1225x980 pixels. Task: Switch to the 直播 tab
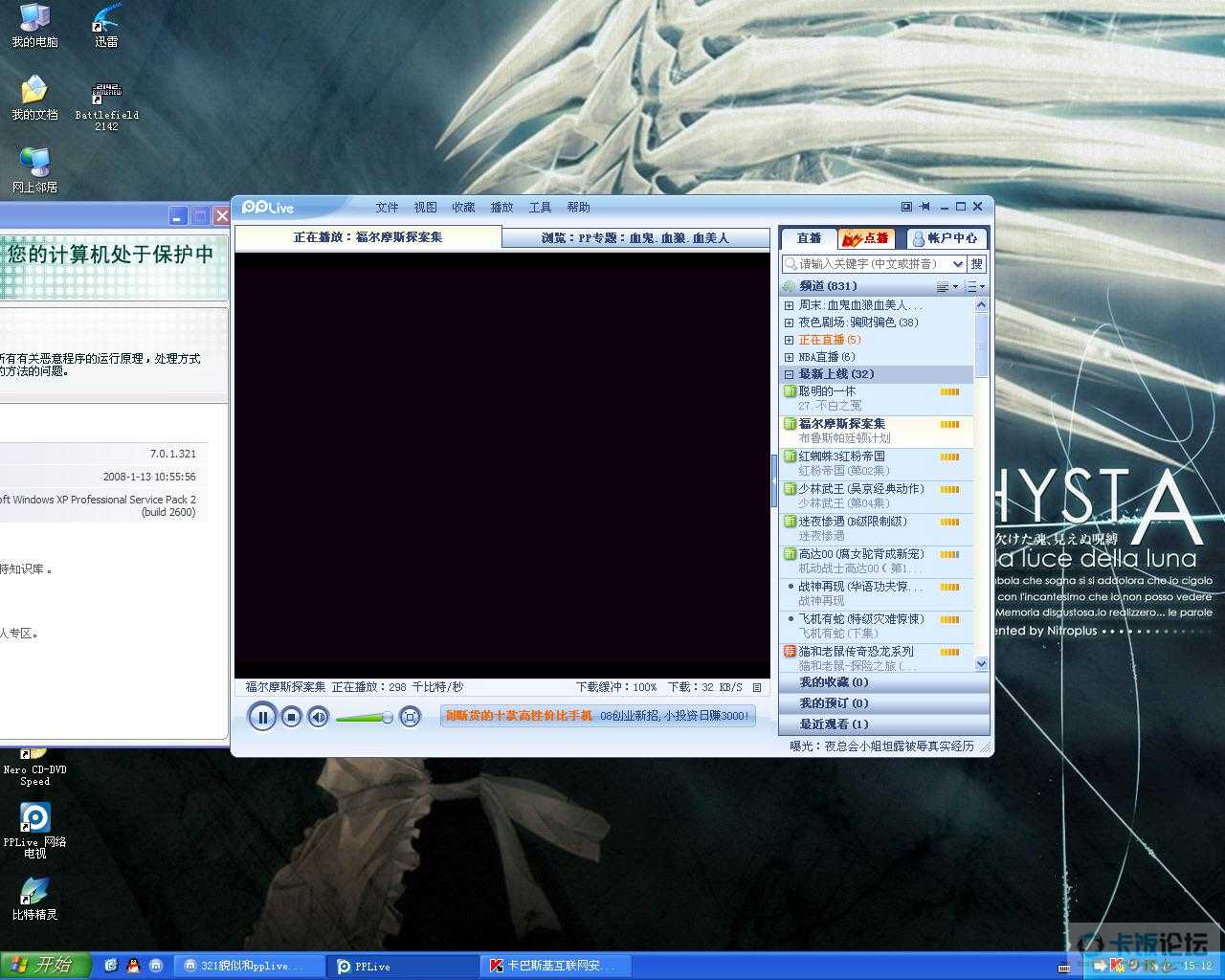click(x=810, y=238)
